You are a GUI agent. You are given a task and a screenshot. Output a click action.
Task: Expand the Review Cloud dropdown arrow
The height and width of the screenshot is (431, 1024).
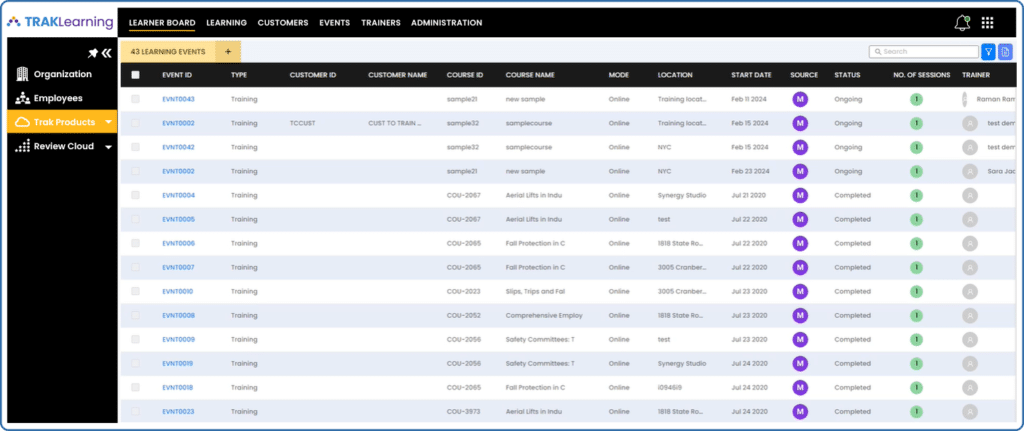(x=107, y=147)
